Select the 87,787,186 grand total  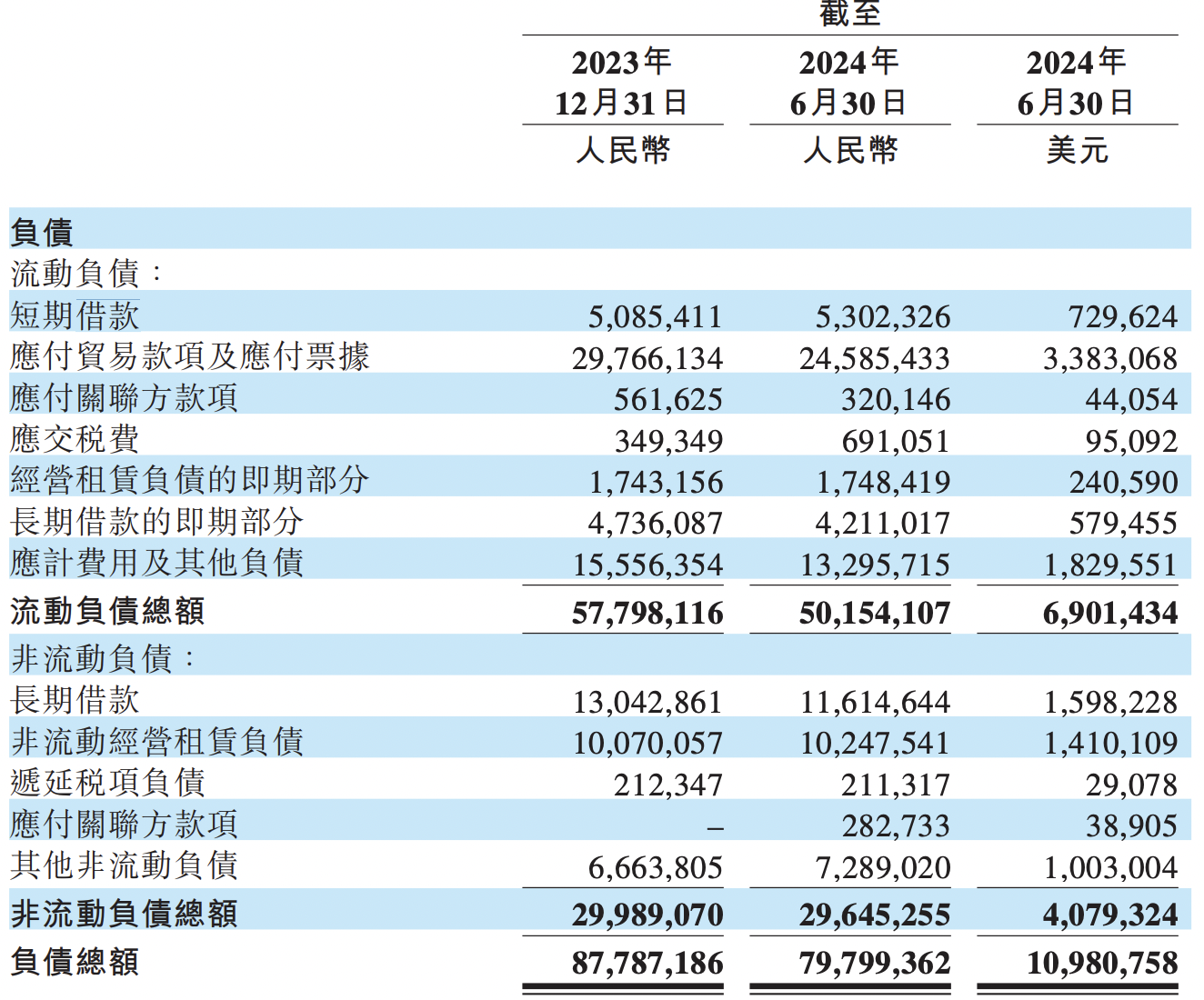click(x=647, y=964)
